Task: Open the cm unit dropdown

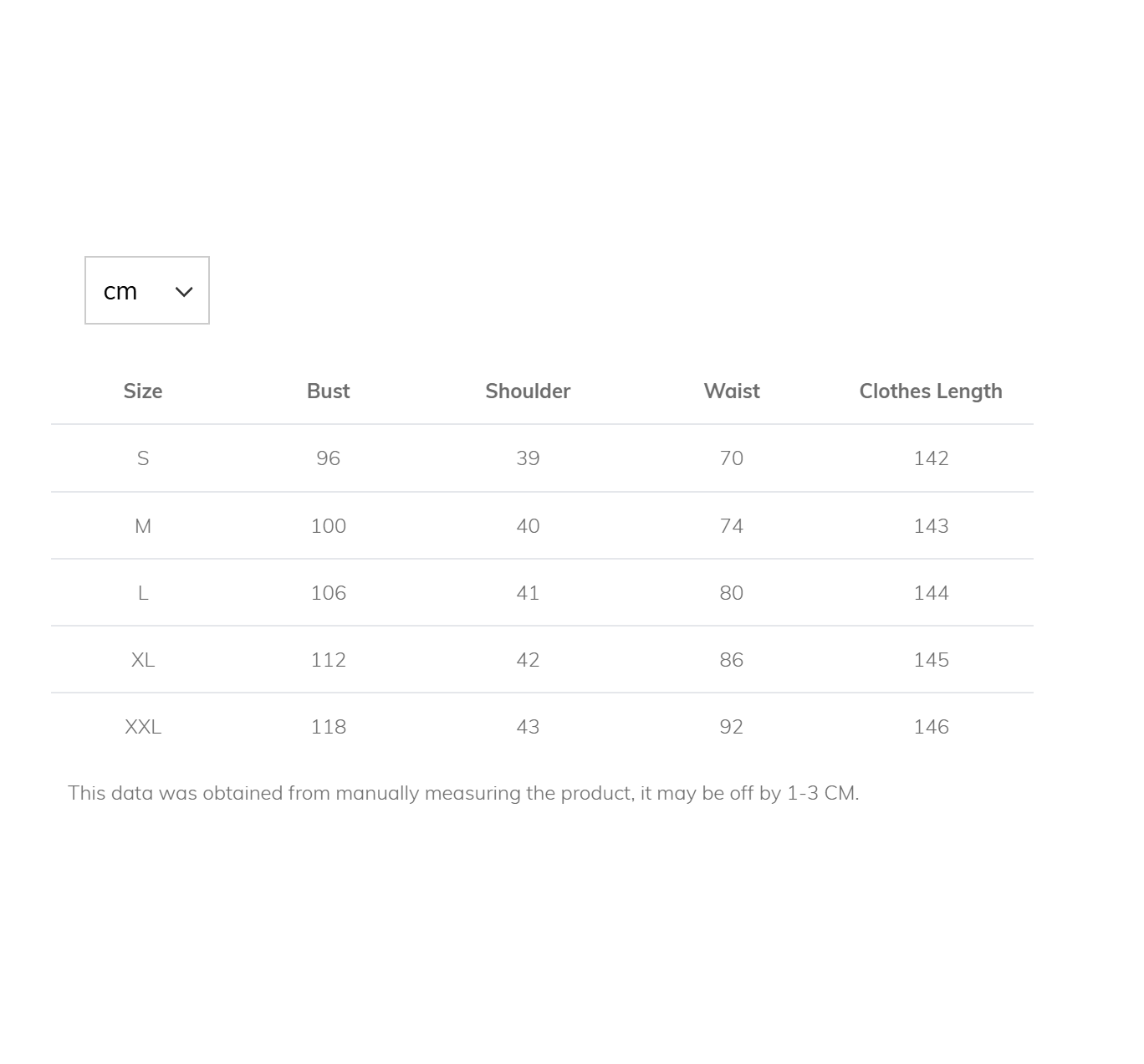Action: 147,290
